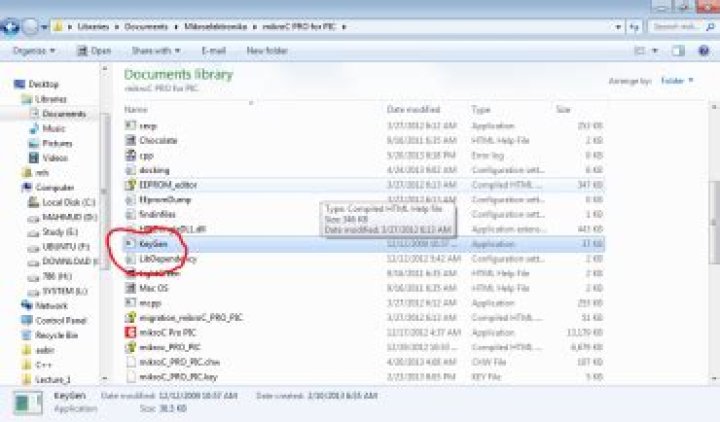Expand the arrow after Mikroelektronika breadcrumb

point(254,27)
